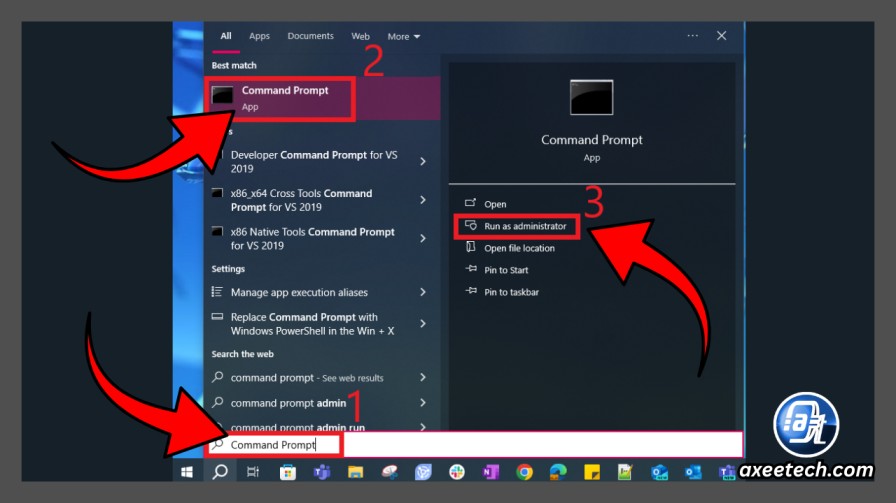Image resolution: width=896 pixels, height=503 pixels.
Task: Launch OneNote from the taskbar
Action: pos(490,472)
